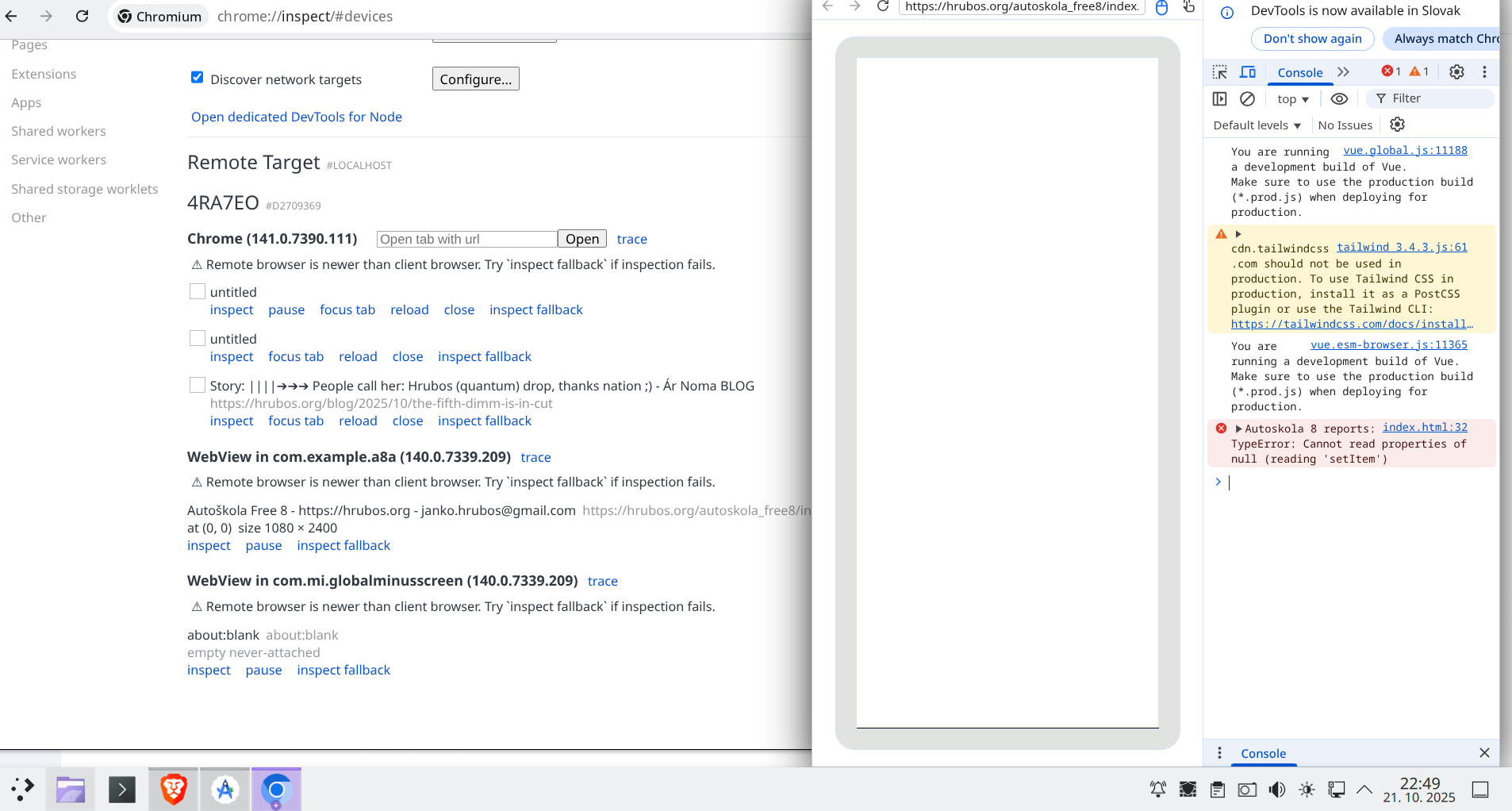Open dedicated DevTools for Node link
This screenshot has height=811, width=1512.
(296, 117)
